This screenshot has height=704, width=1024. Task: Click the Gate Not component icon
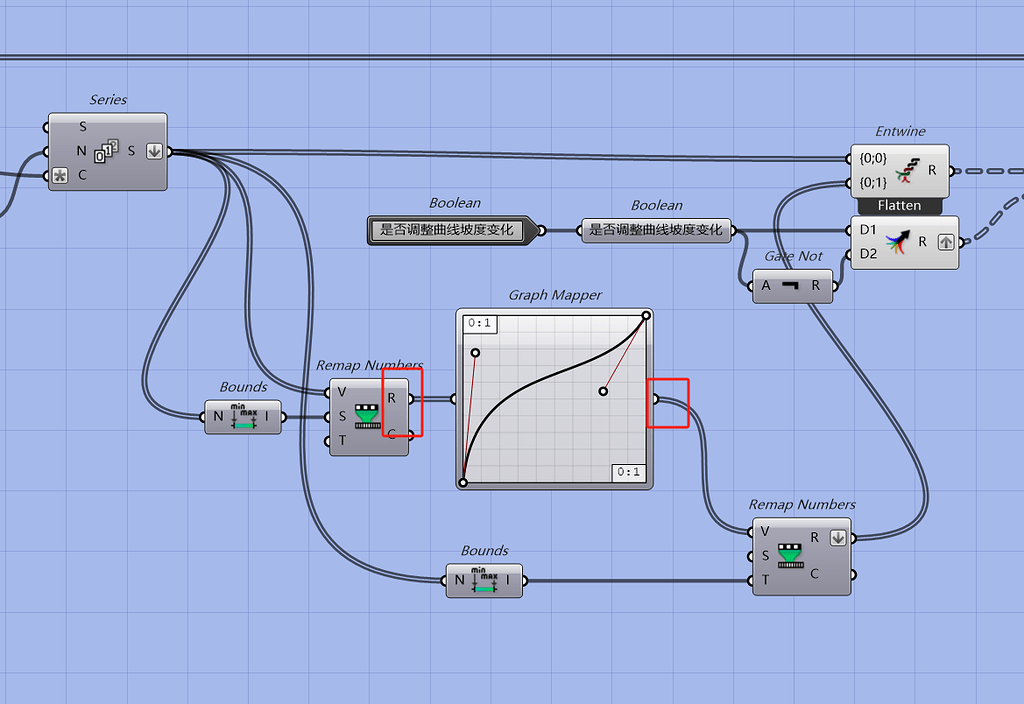point(791,285)
